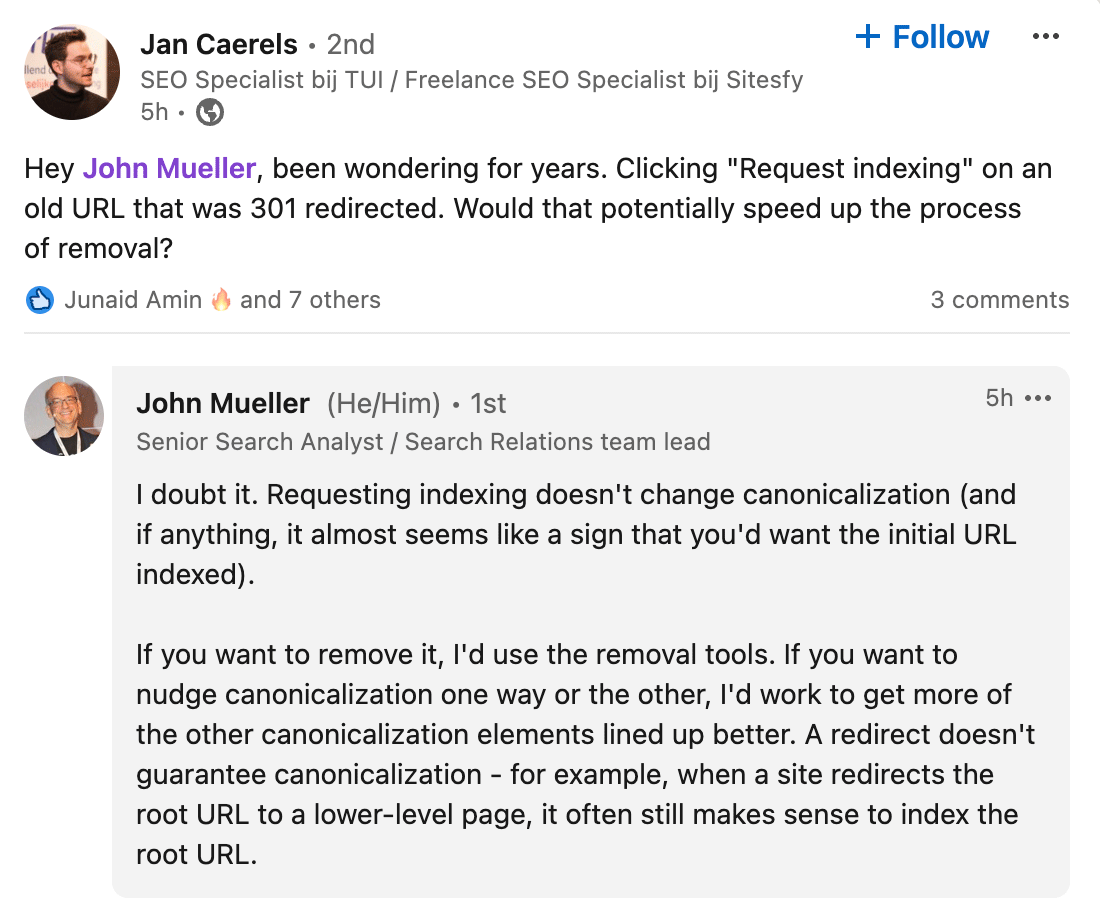This screenshot has width=1100, height=914.
Task: Click the plus icon beside Follow
Action: 868,36
